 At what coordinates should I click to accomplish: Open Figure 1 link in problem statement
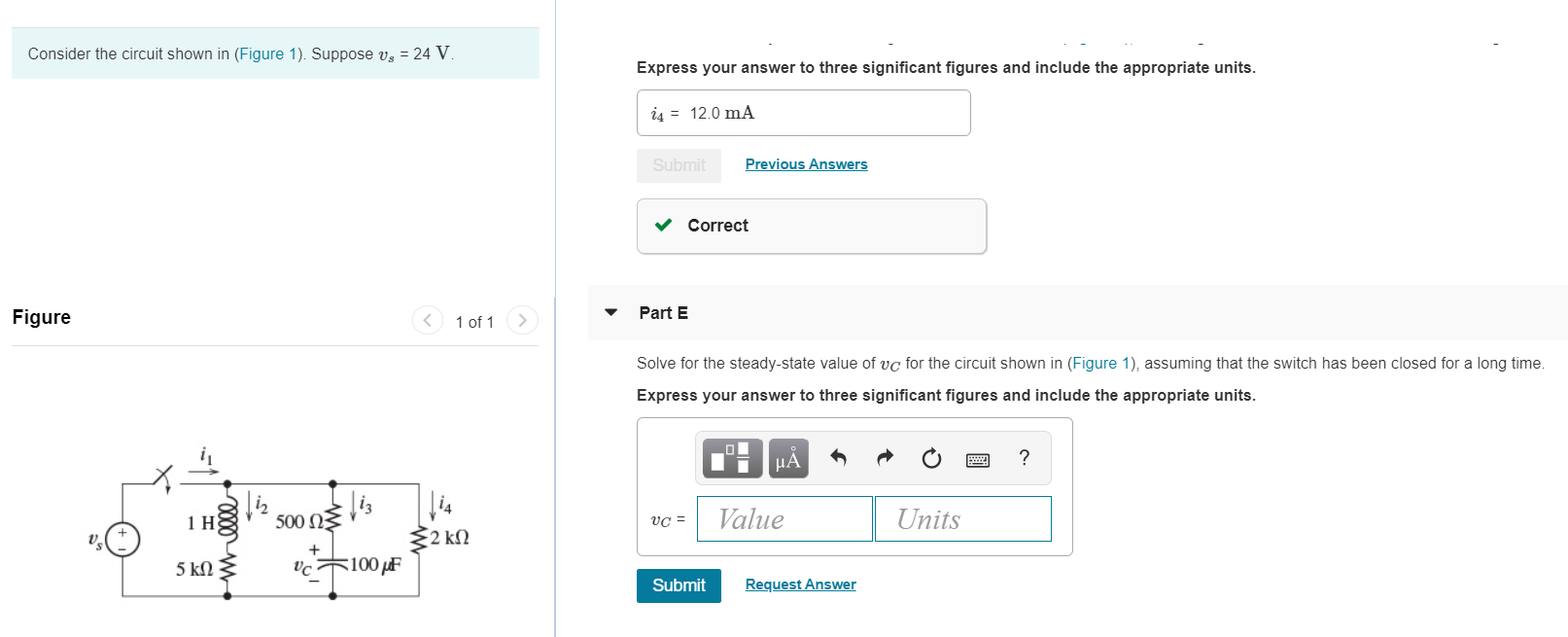click(x=267, y=53)
